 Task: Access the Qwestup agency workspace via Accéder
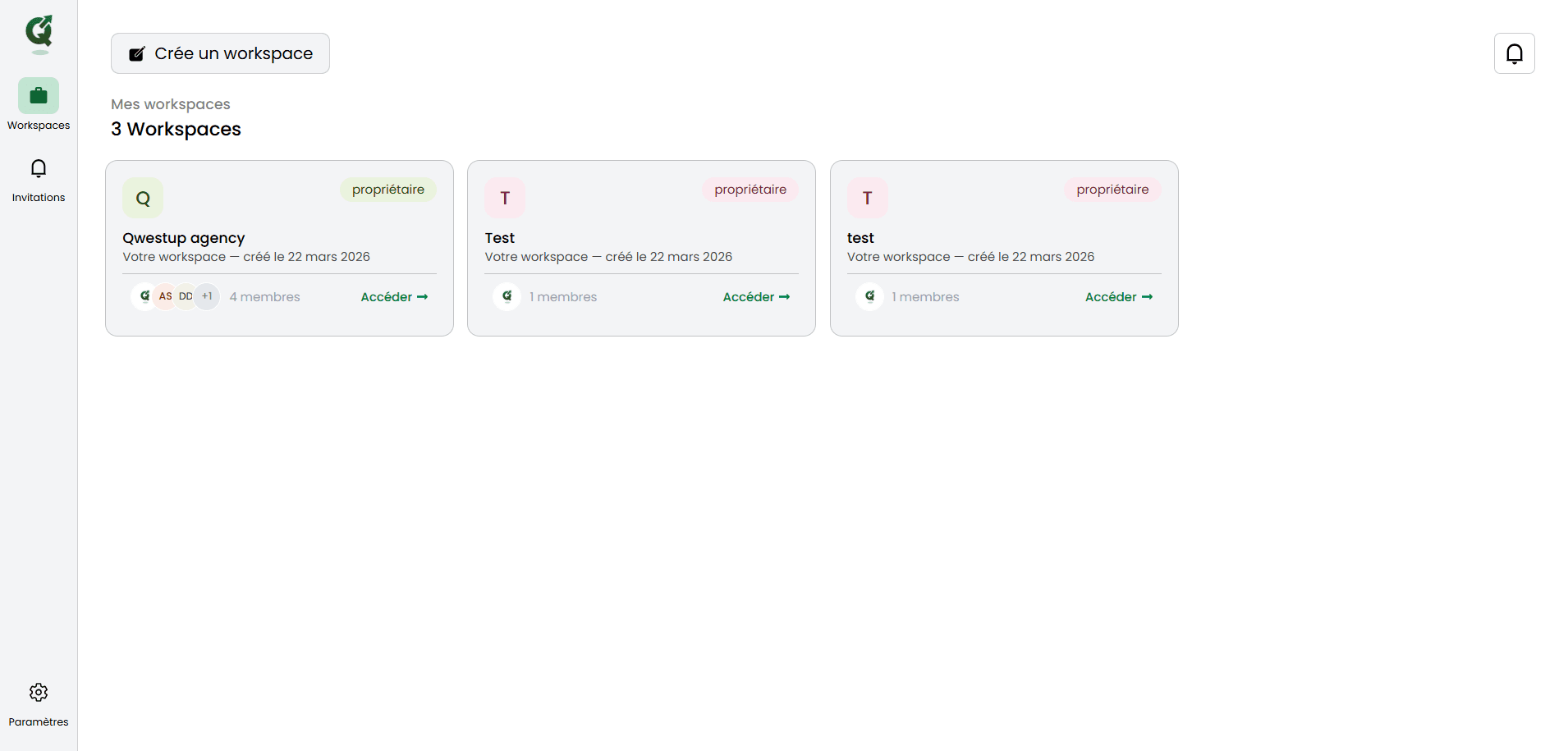click(x=394, y=297)
